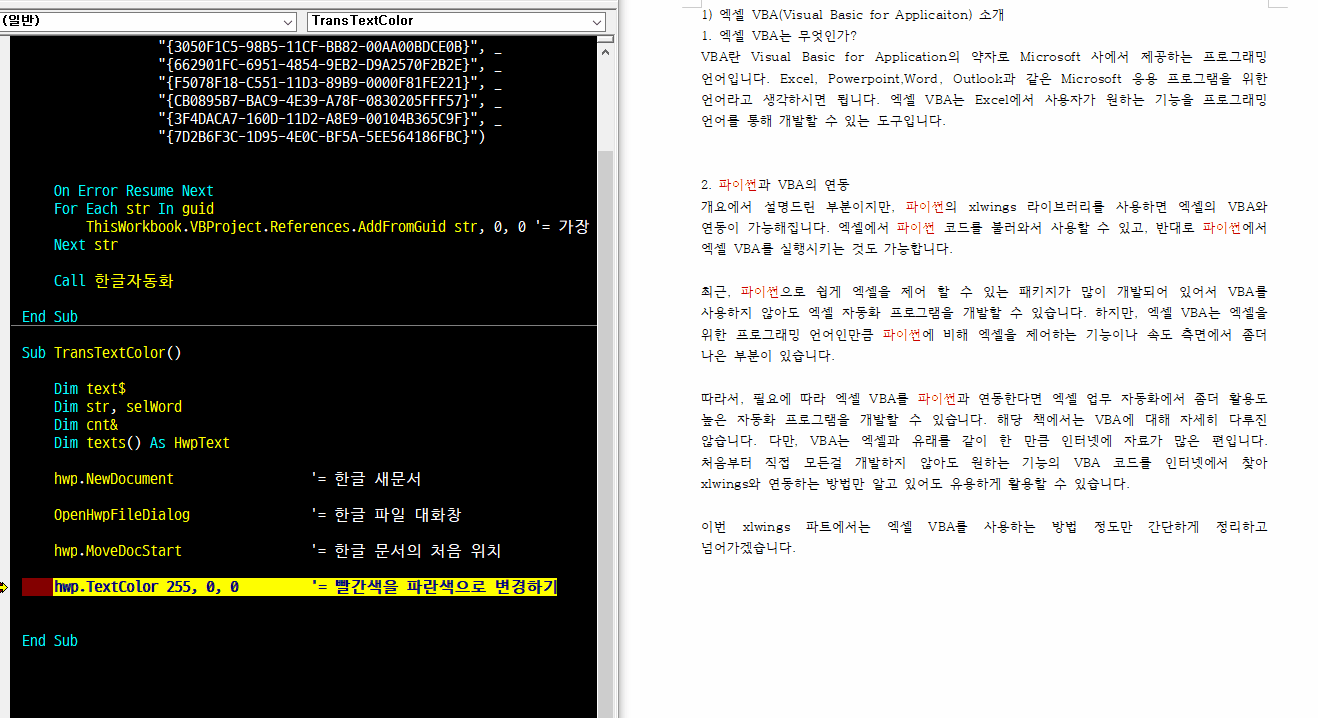1318x718 pixels.
Task: Click the final document line 넘어가겠습니다.
Action: pyautogui.click(x=748, y=547)
